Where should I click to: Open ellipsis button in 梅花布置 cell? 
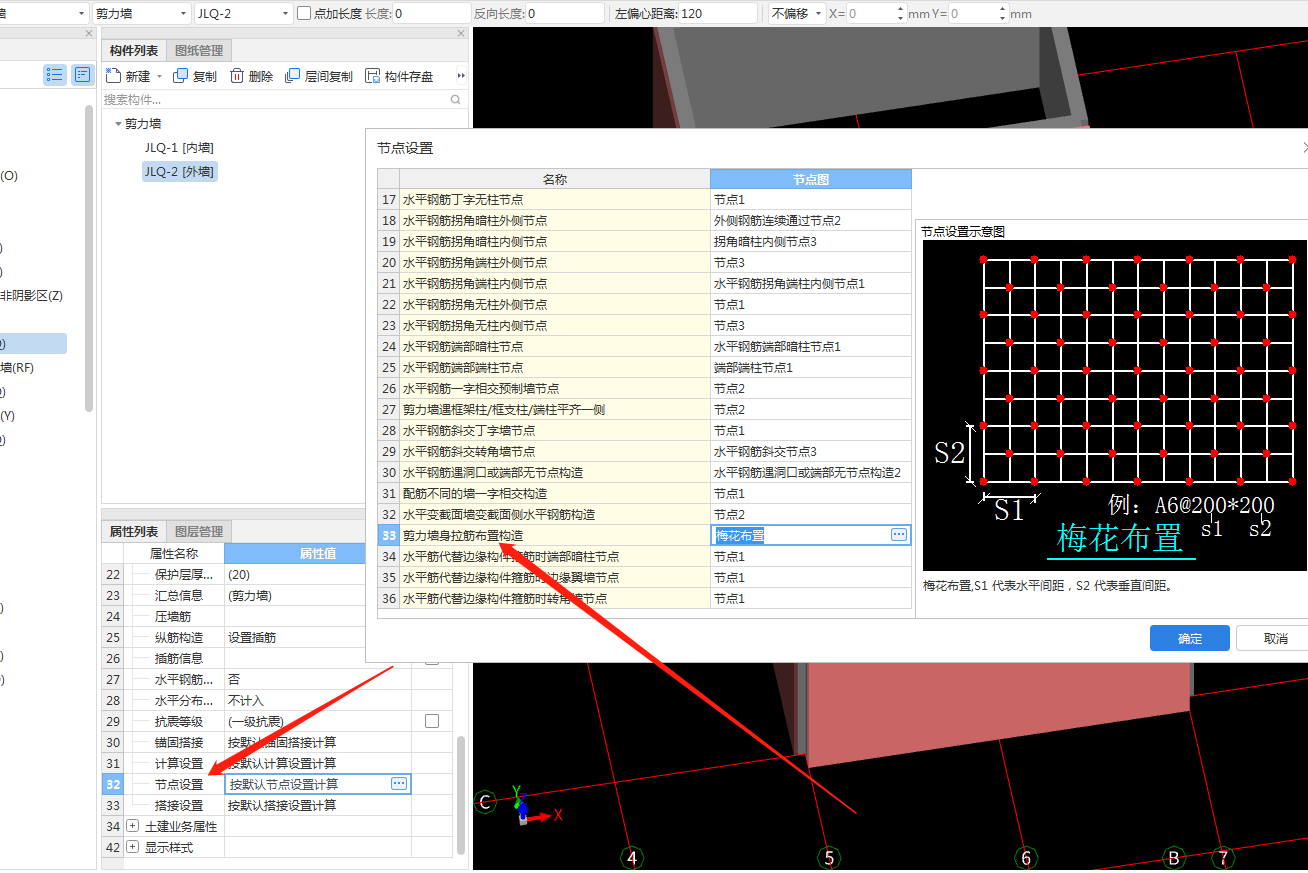tap(898, 535)
